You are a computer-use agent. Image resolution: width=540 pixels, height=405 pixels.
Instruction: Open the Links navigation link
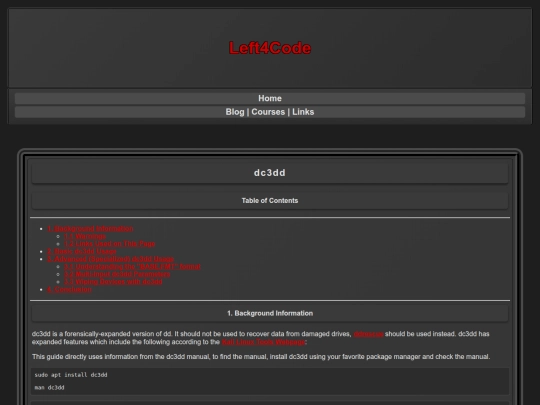coord(303,112)
